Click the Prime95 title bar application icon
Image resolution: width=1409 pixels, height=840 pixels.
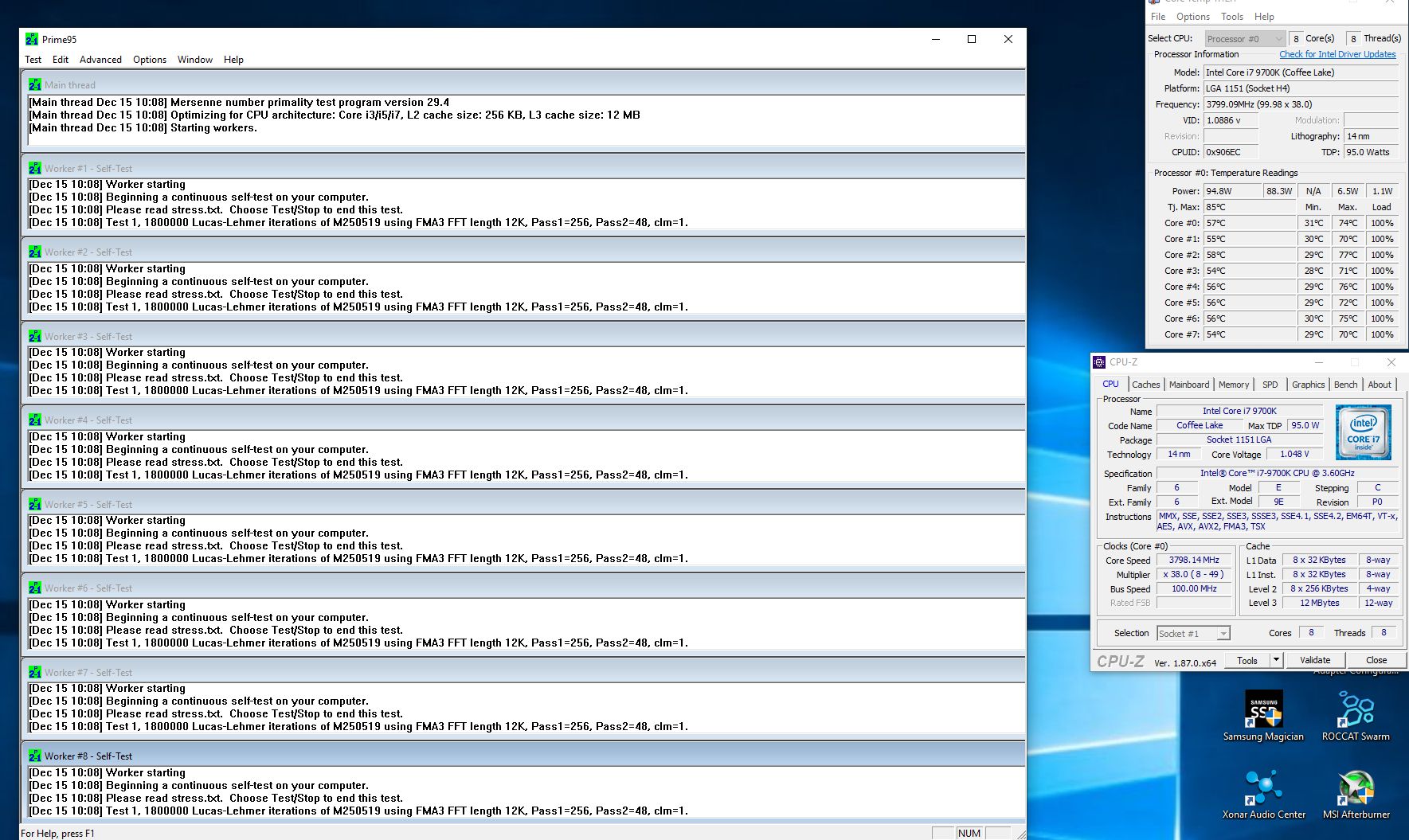(x=32, y=39)
